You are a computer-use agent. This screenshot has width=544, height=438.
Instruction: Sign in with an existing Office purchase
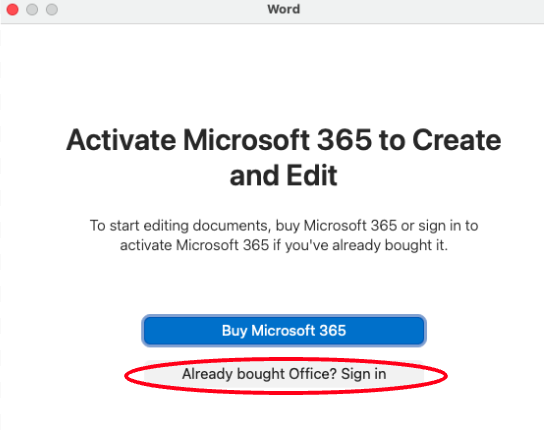[x=284, y=374]
